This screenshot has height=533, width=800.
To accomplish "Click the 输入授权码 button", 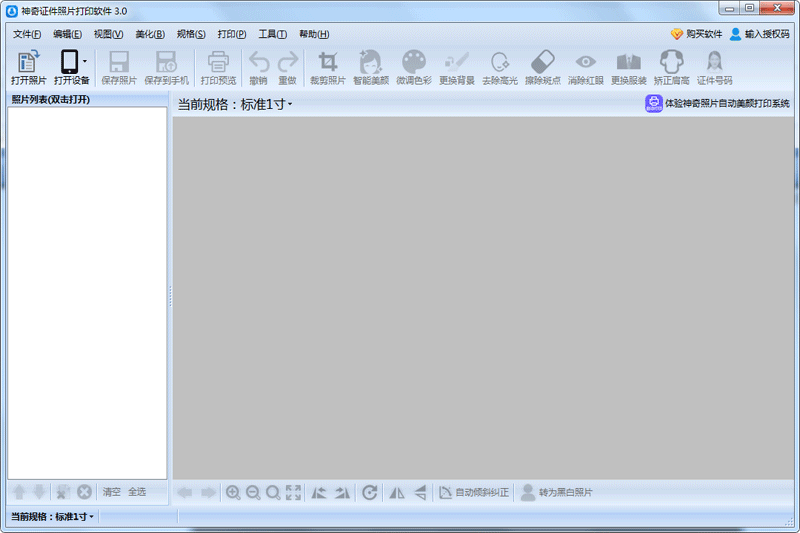I will pyautogui.click(x=760, y=34).
